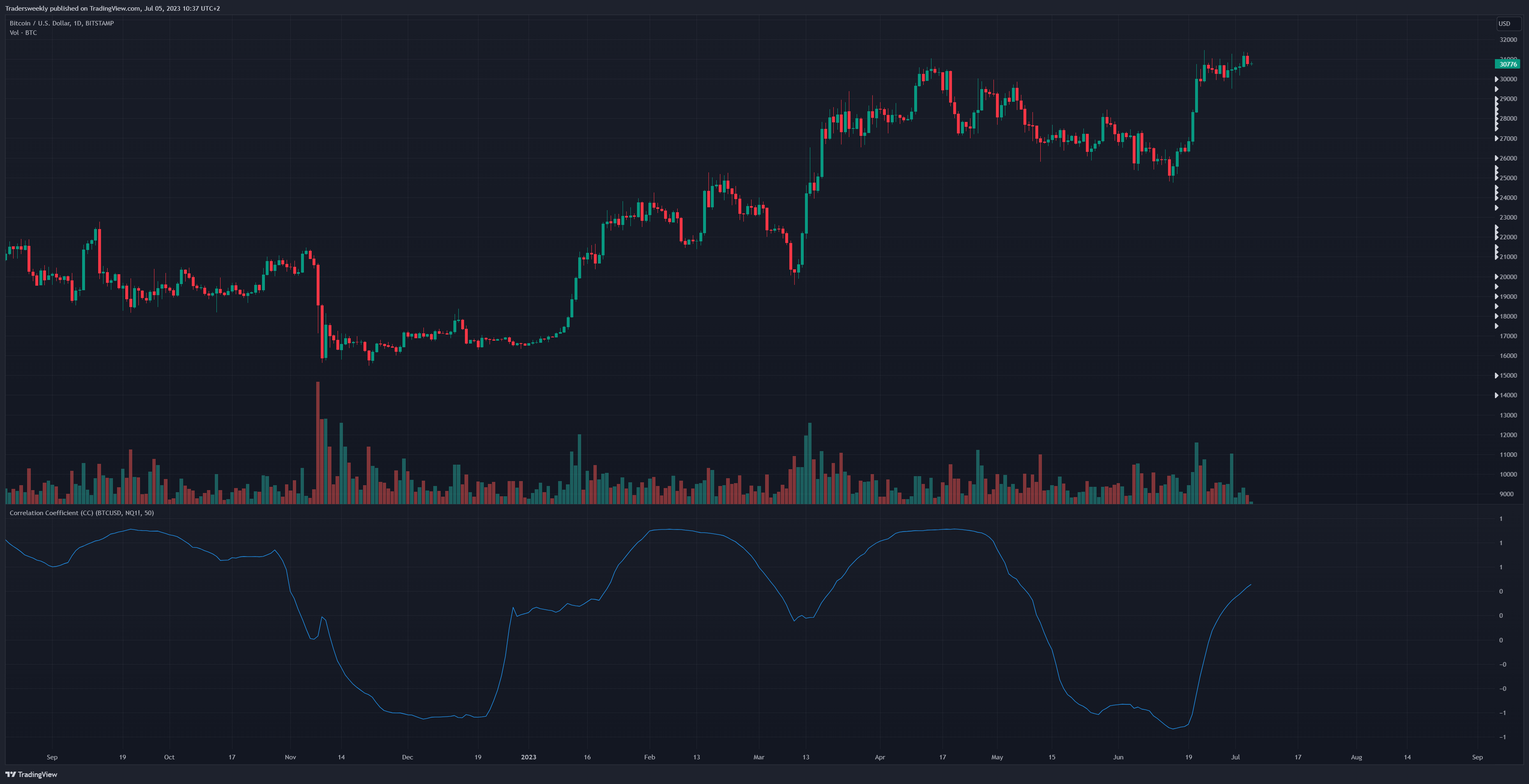
Task: Click the 13000 price axis label
Action: [1508, 415]
